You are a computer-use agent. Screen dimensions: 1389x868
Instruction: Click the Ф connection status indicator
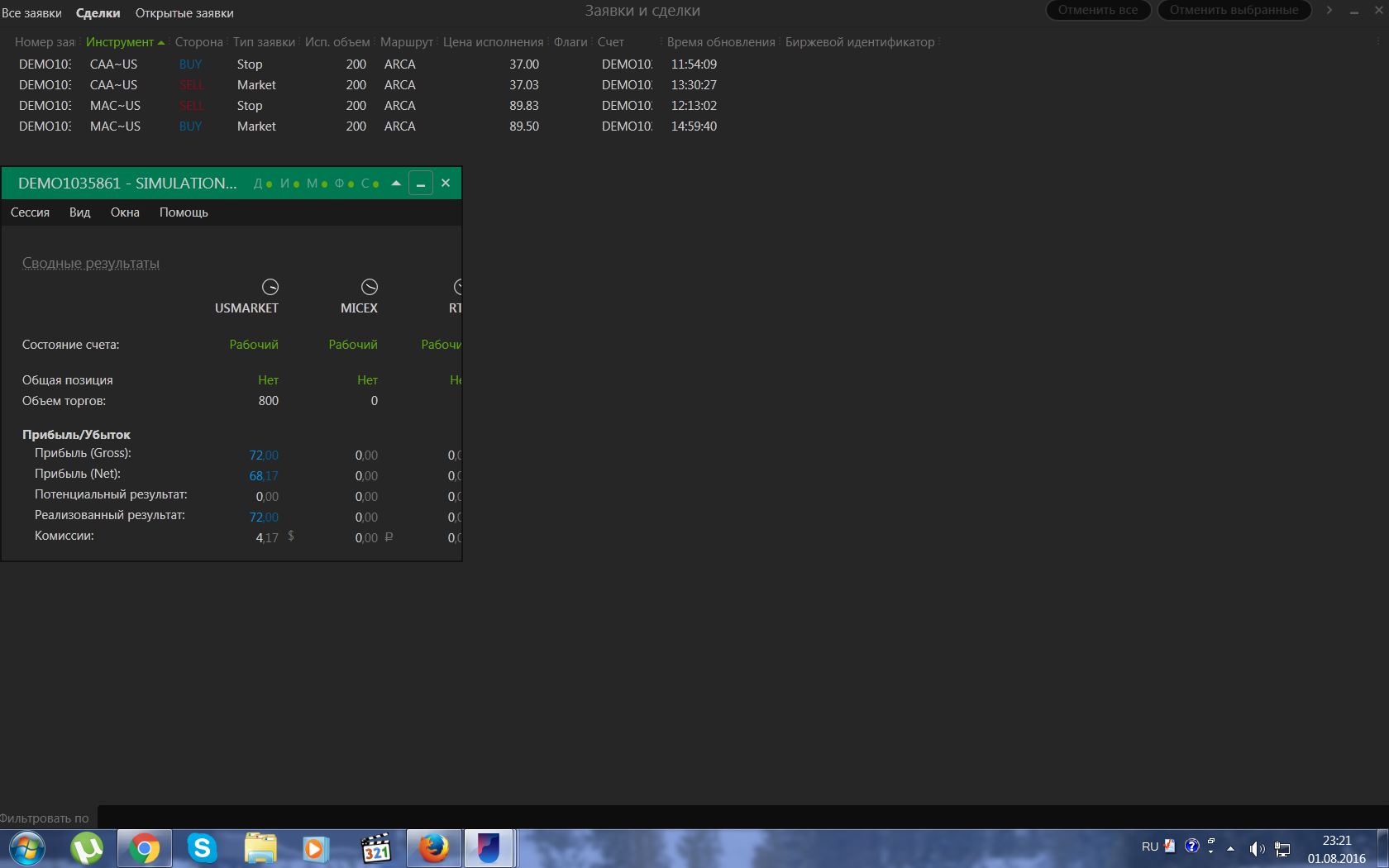click(344, 184)
